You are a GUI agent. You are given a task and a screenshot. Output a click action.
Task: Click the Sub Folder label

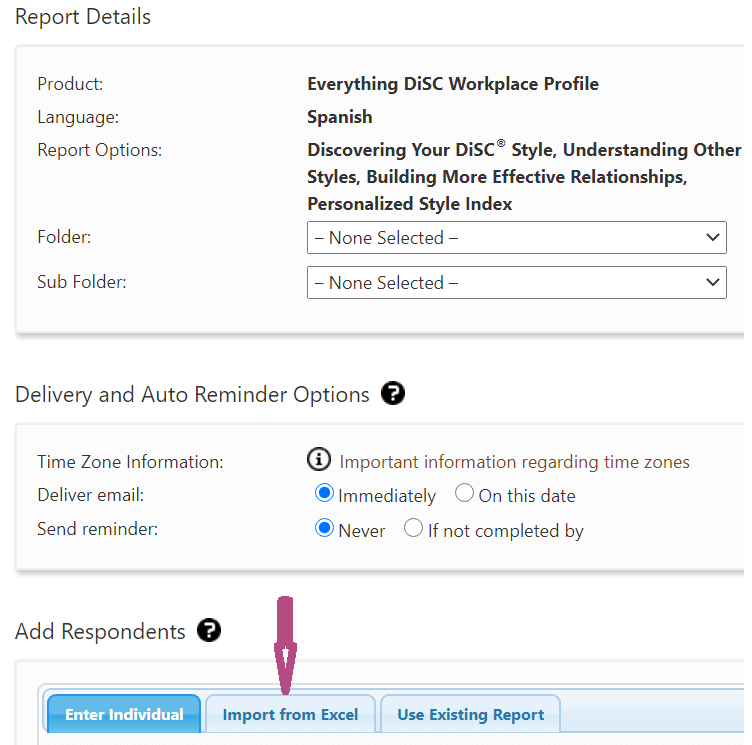pyautogui.click(x=82, y=282)
